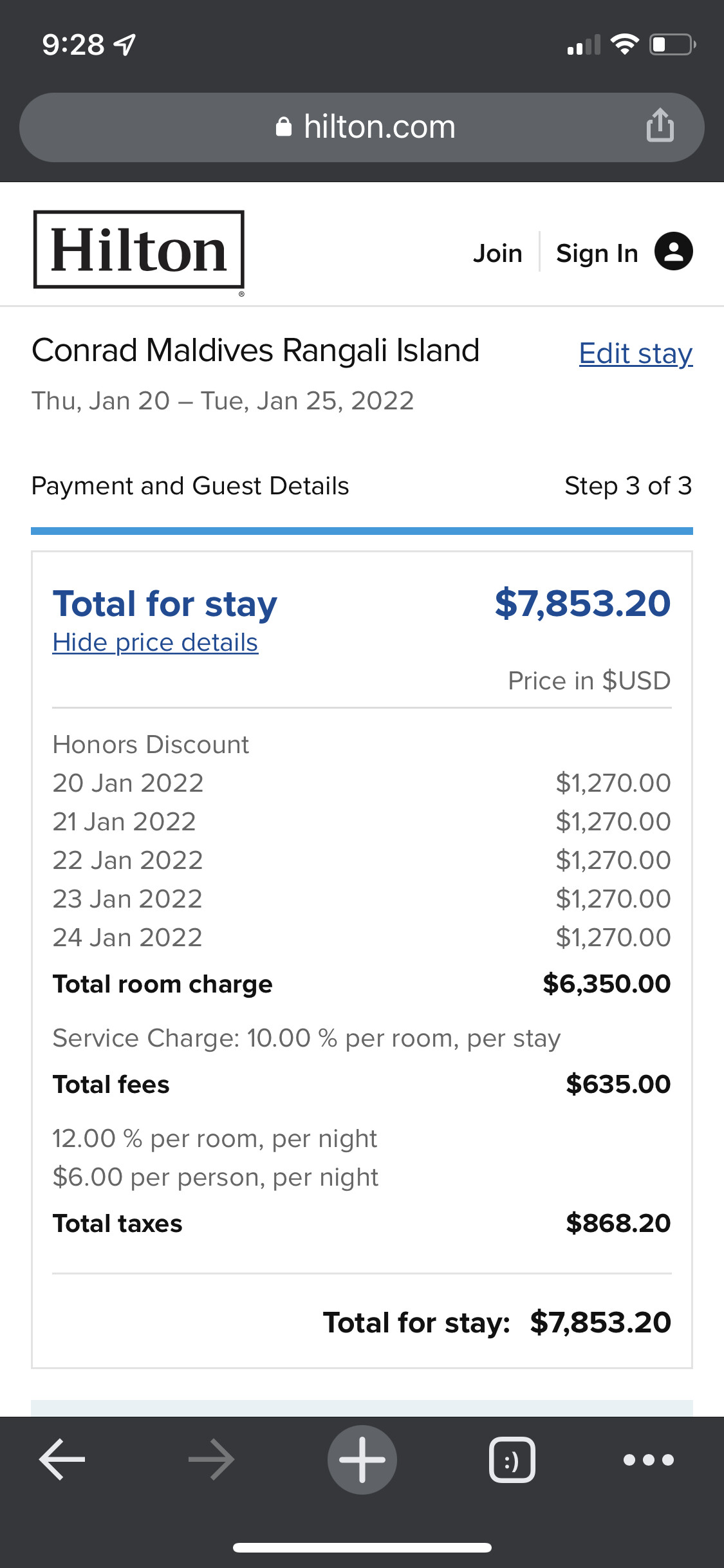The width and height of the screenshot is (724, 1568).
Task: Show open tabs via tab switcher
Action: click(512, 1459)
